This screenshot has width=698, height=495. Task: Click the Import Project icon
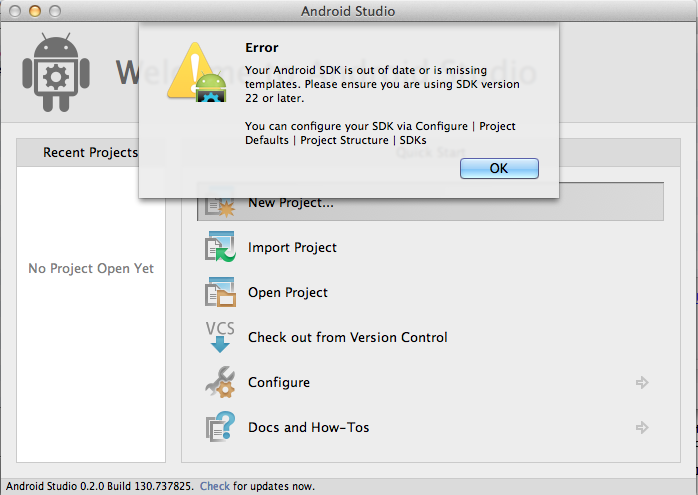pyautogui.click(x=219, y=247)
